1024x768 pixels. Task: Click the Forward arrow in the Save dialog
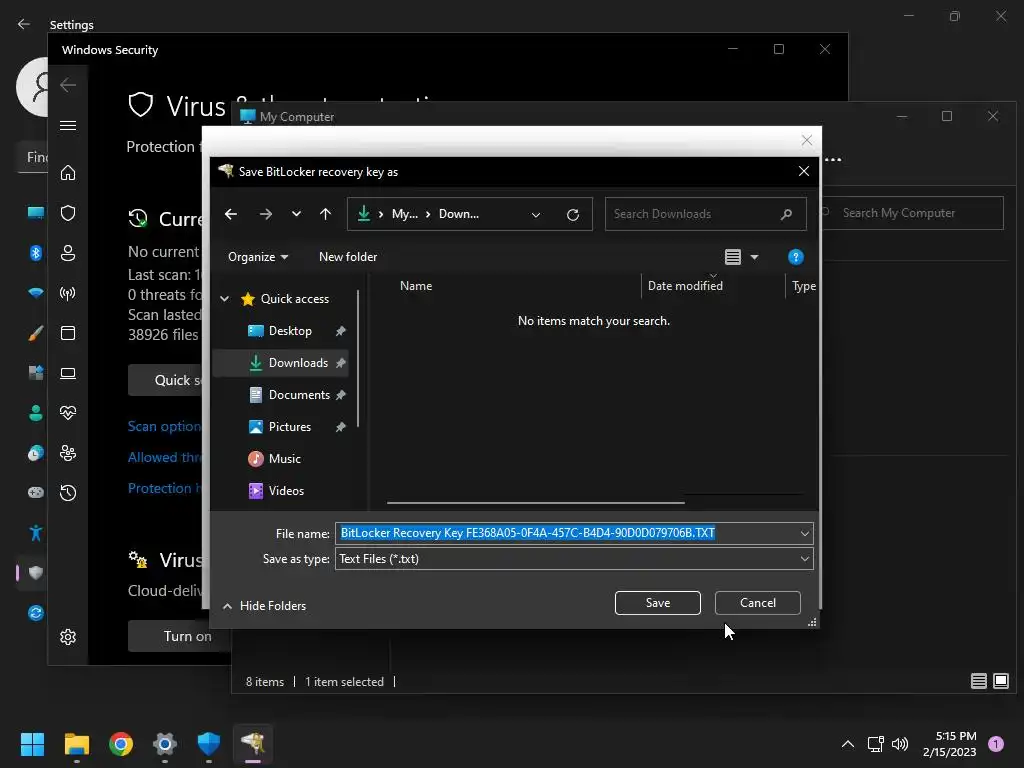[265, 214]
